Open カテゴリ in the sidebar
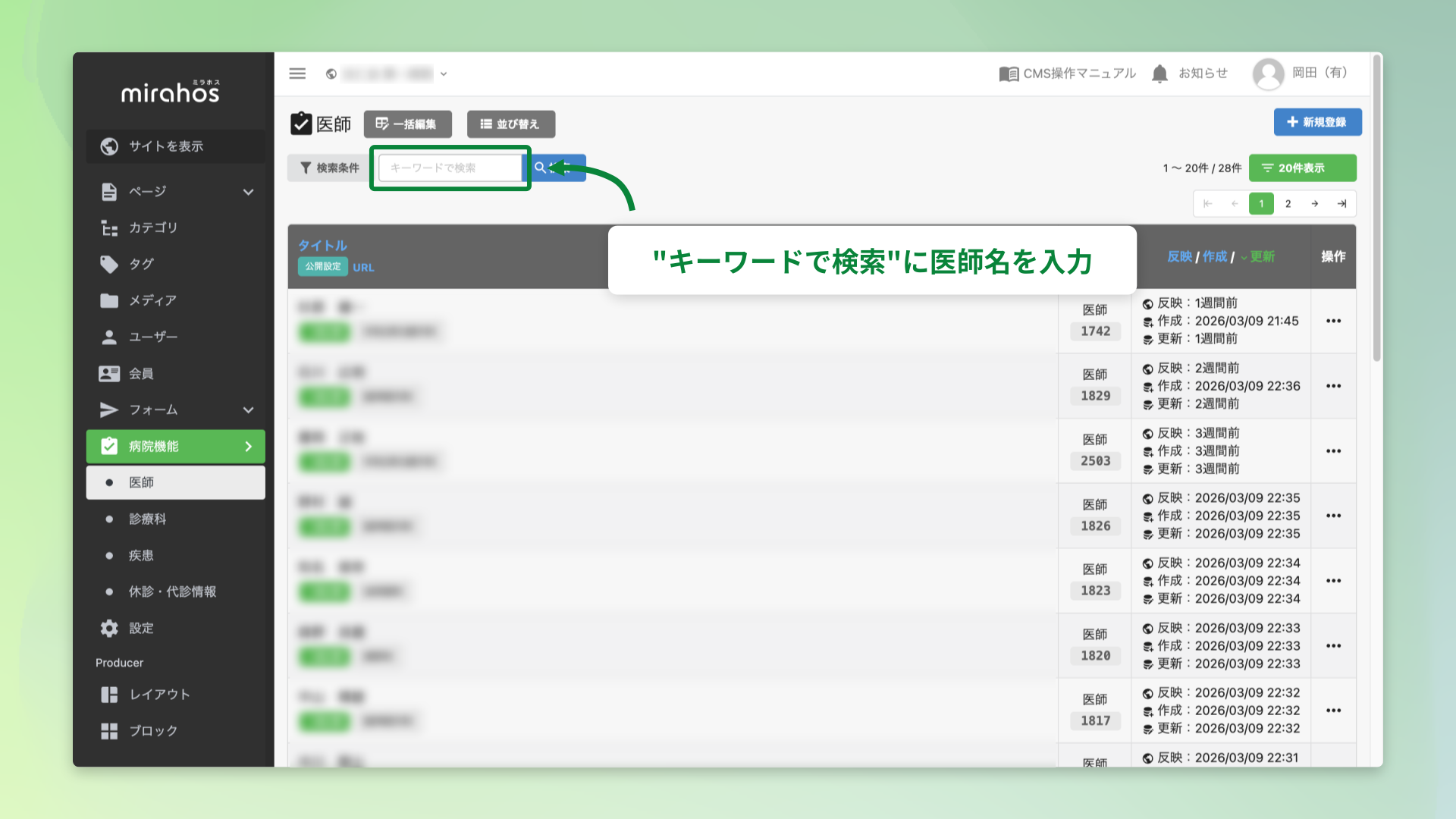The height and width of the screenshot is (819, 1456). point(176,227)
